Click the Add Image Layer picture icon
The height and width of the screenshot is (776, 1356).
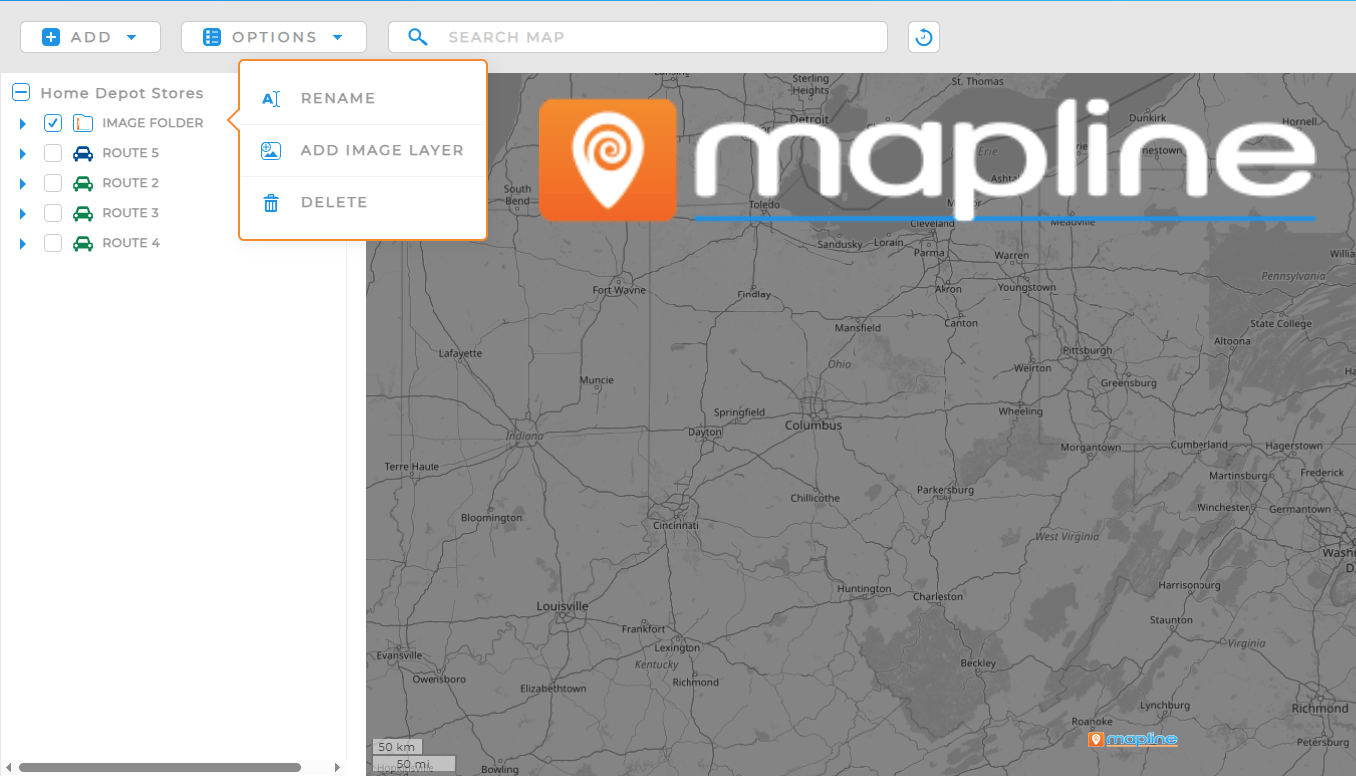(270, 150)
